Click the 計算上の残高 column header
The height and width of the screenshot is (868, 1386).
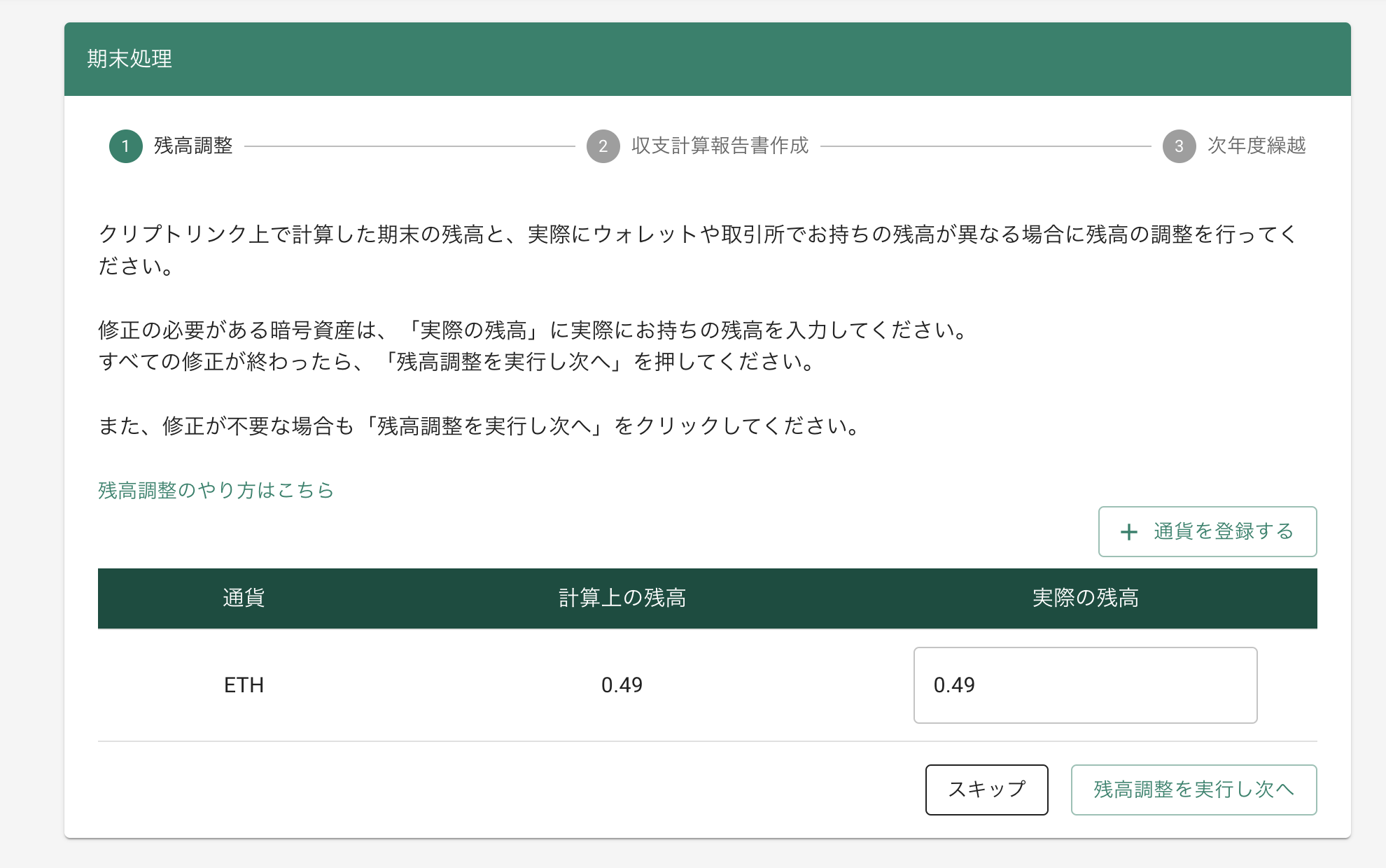coord(622,598)
